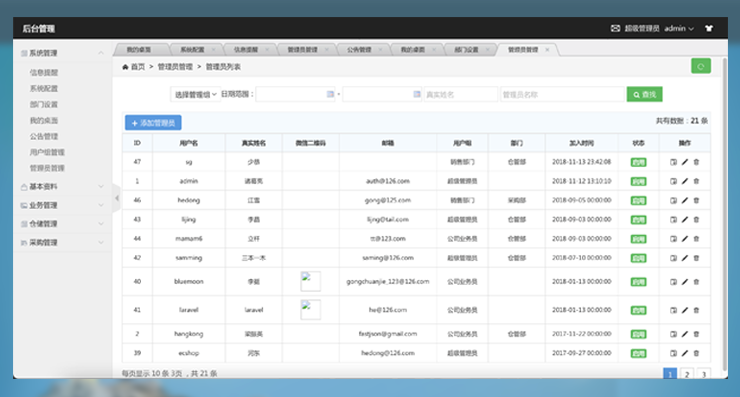The image size is (740, 397).
Task: Delete user sg using the trash icon
Action: 696,162
